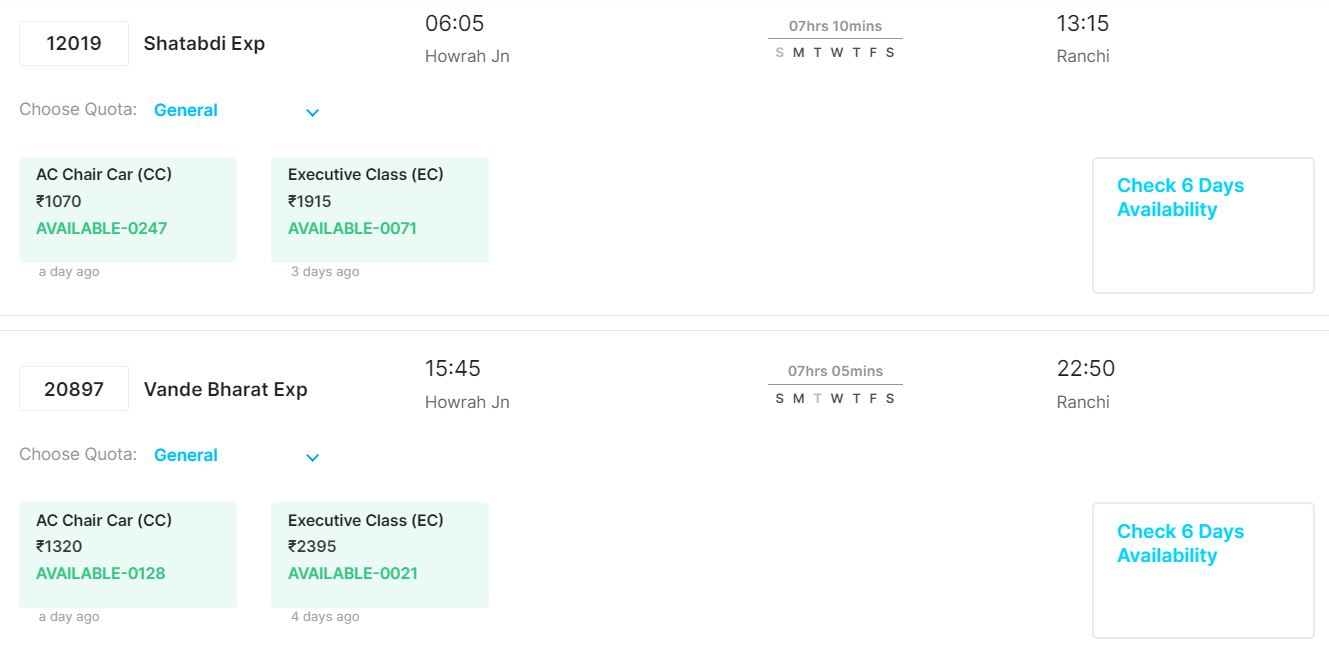Click running days row under 07hrs 10mins
Image resolution: width=1329 pixels, height=649 pixels.
[x=835, y=53]
